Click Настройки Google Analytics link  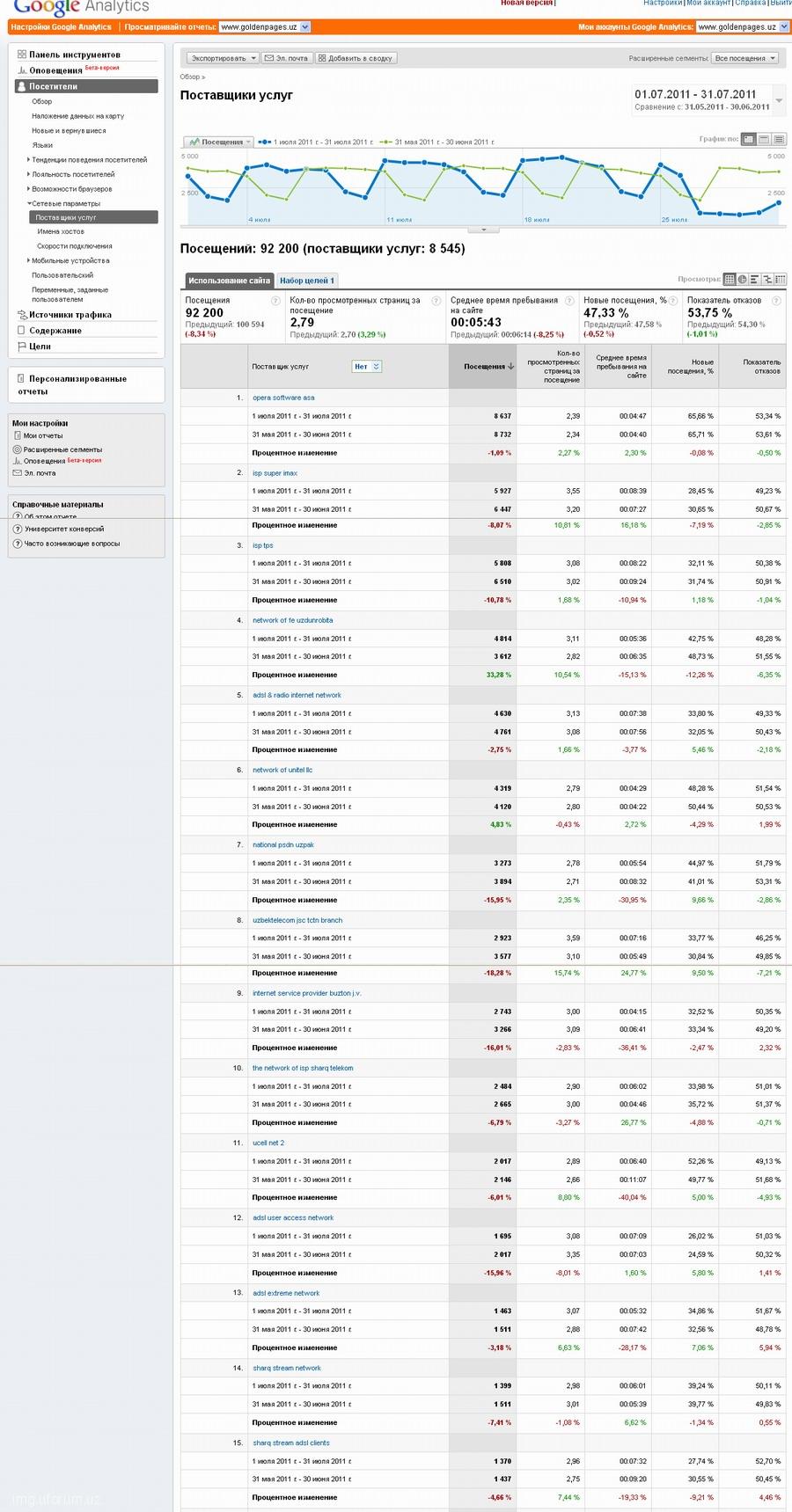click(x=62, y=27)
